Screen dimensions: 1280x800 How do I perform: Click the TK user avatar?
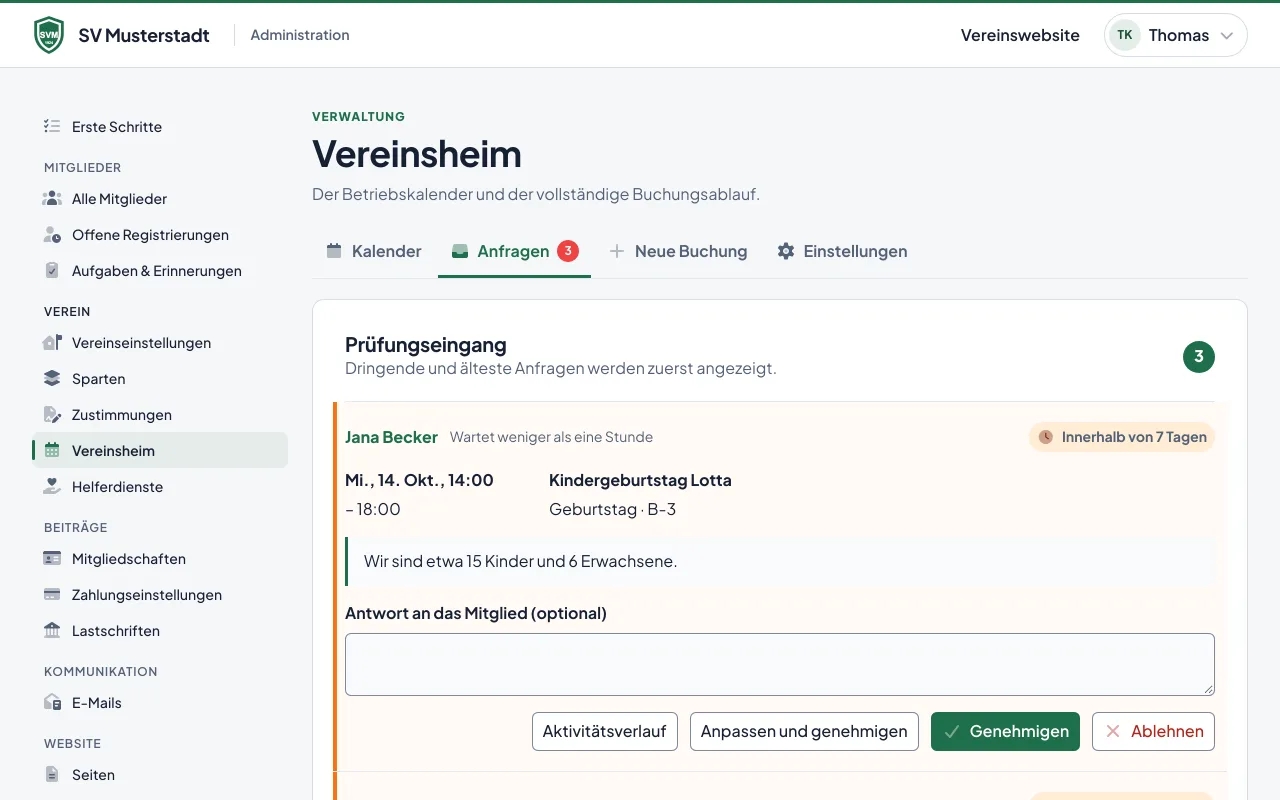(x=1125, y=35)
